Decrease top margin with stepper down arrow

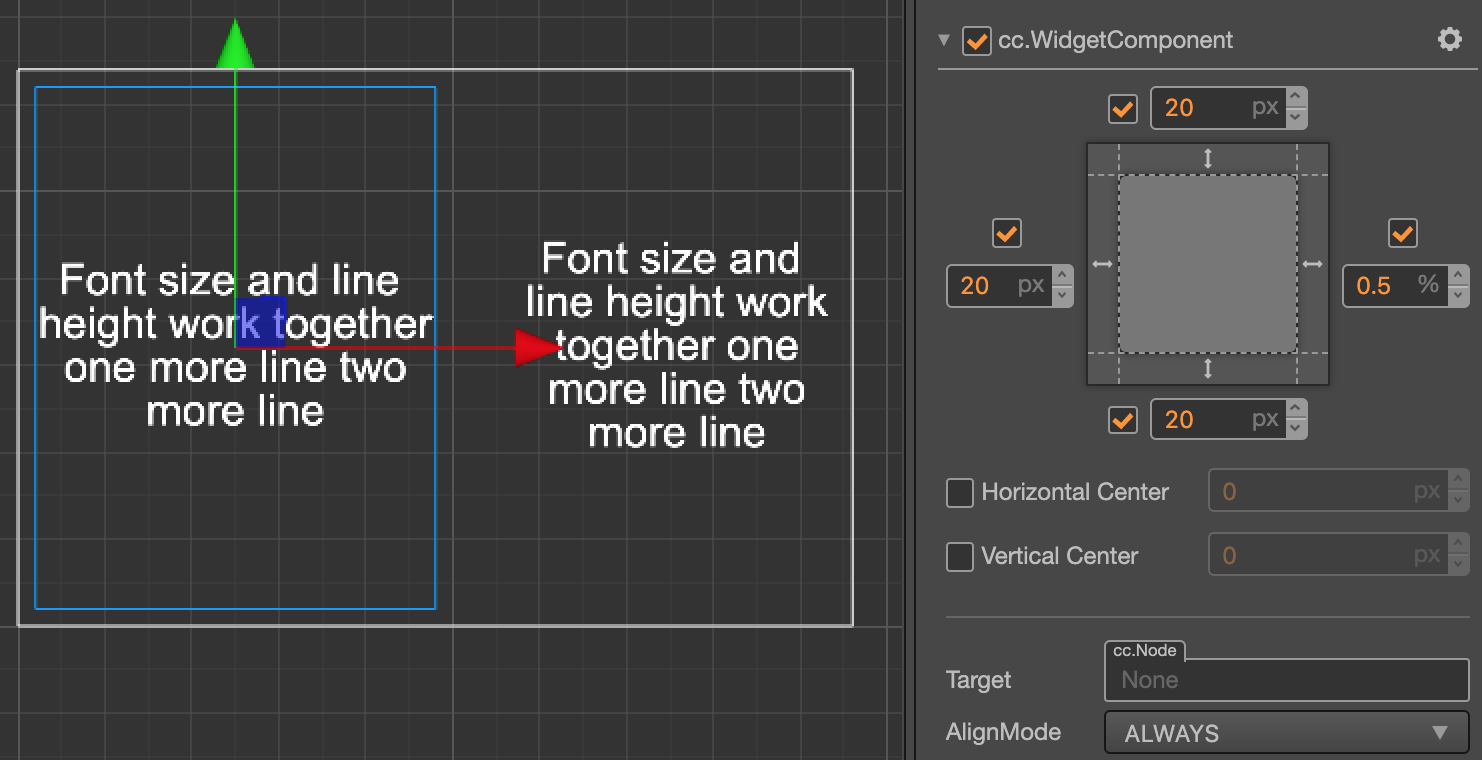coord(1296,118)
